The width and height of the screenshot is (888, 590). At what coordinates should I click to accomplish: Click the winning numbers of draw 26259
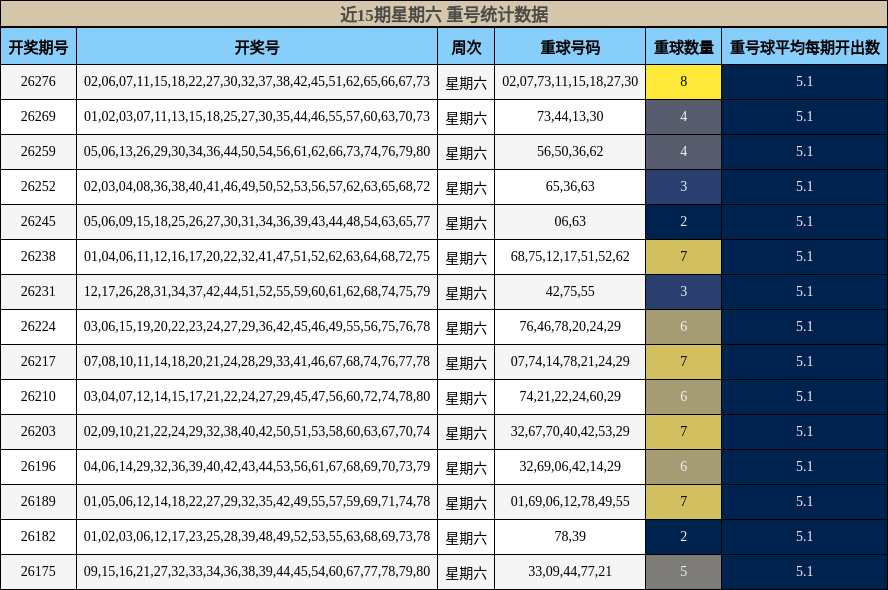point(257,152)
